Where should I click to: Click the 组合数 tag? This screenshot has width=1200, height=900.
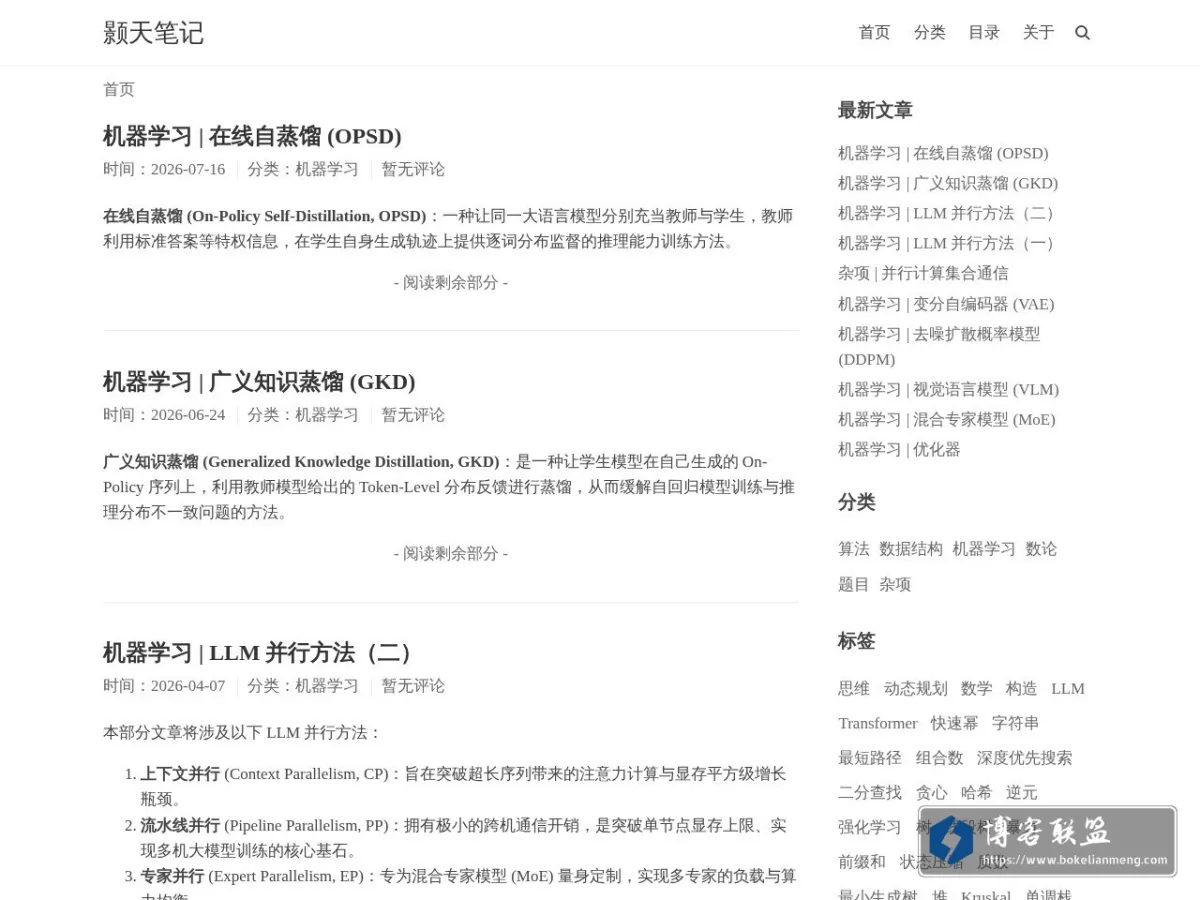pos(939,758)
